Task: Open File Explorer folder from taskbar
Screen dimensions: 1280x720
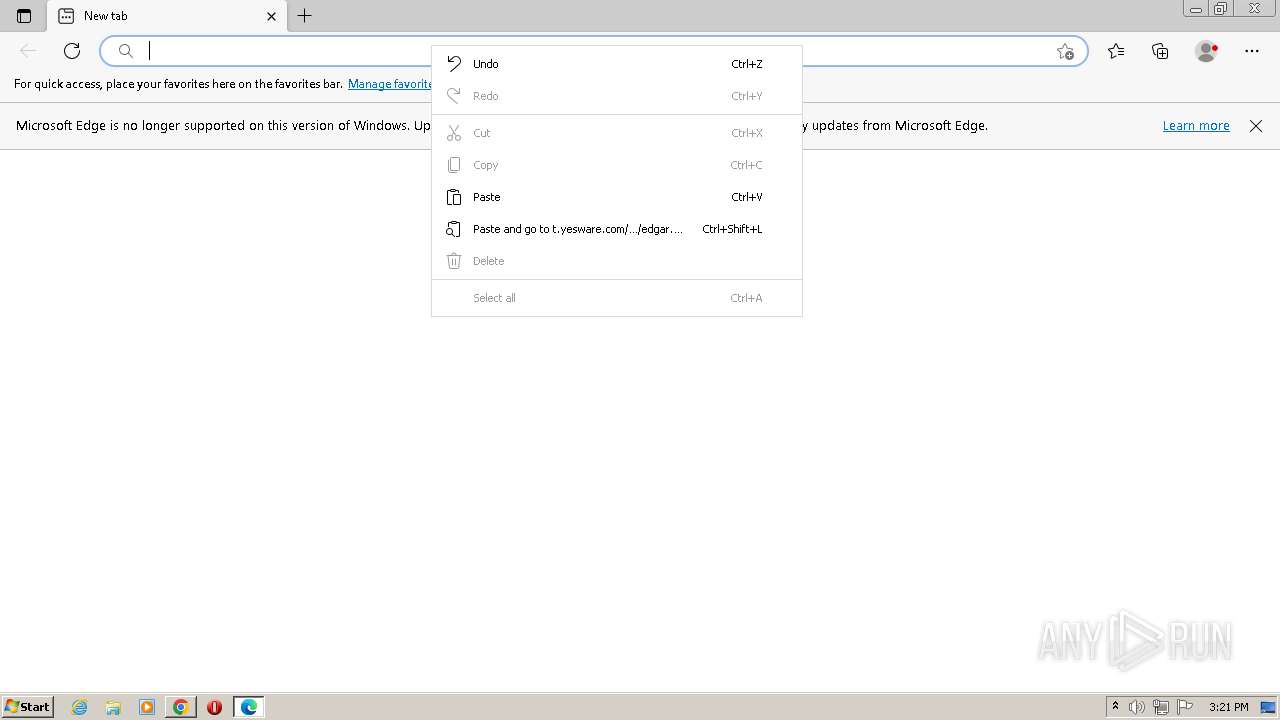Action: [113, 707]
